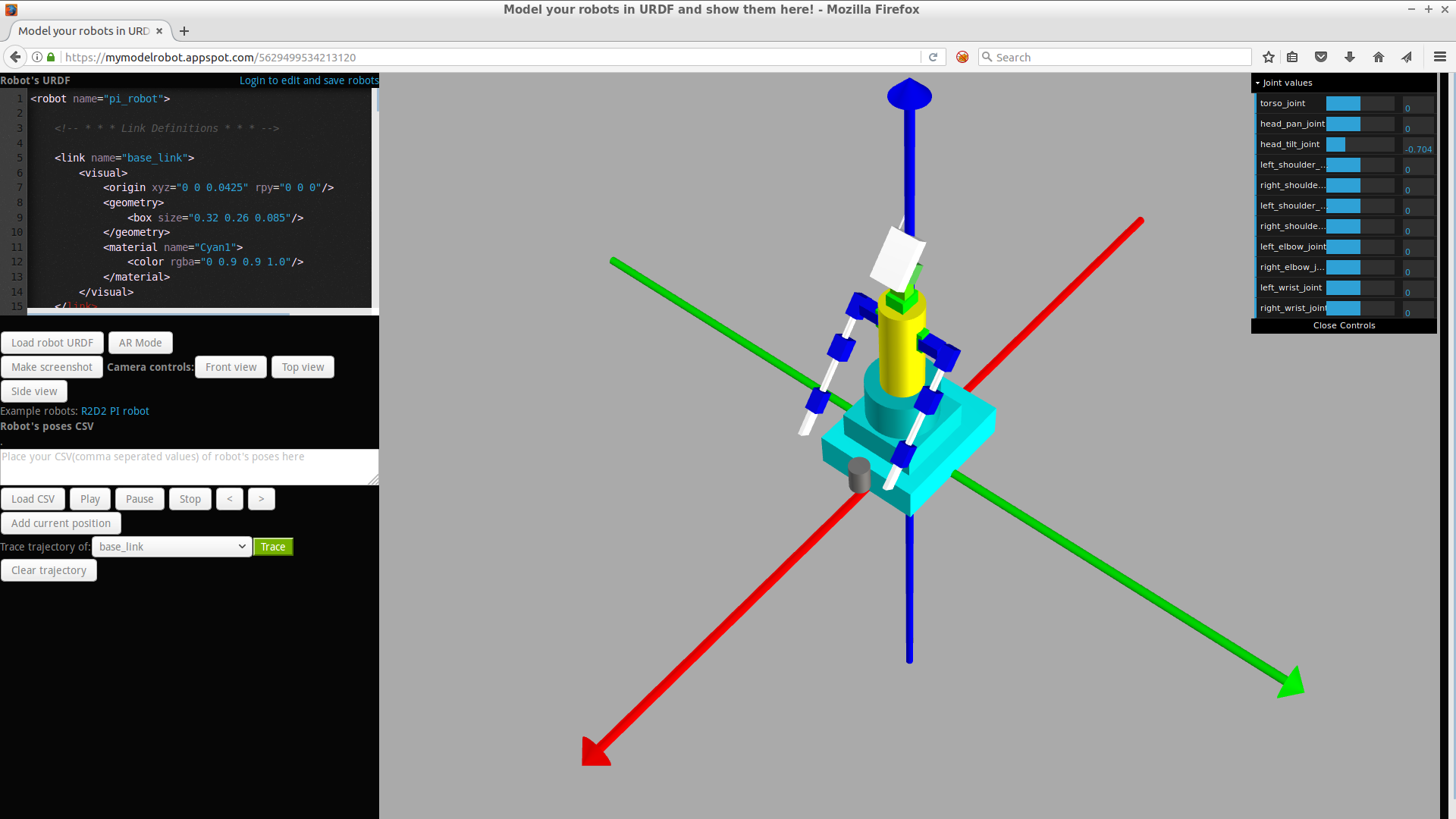Open the Pocket save icon
The height and width of the screenshot is (819, 1456).
(1321, 57)
